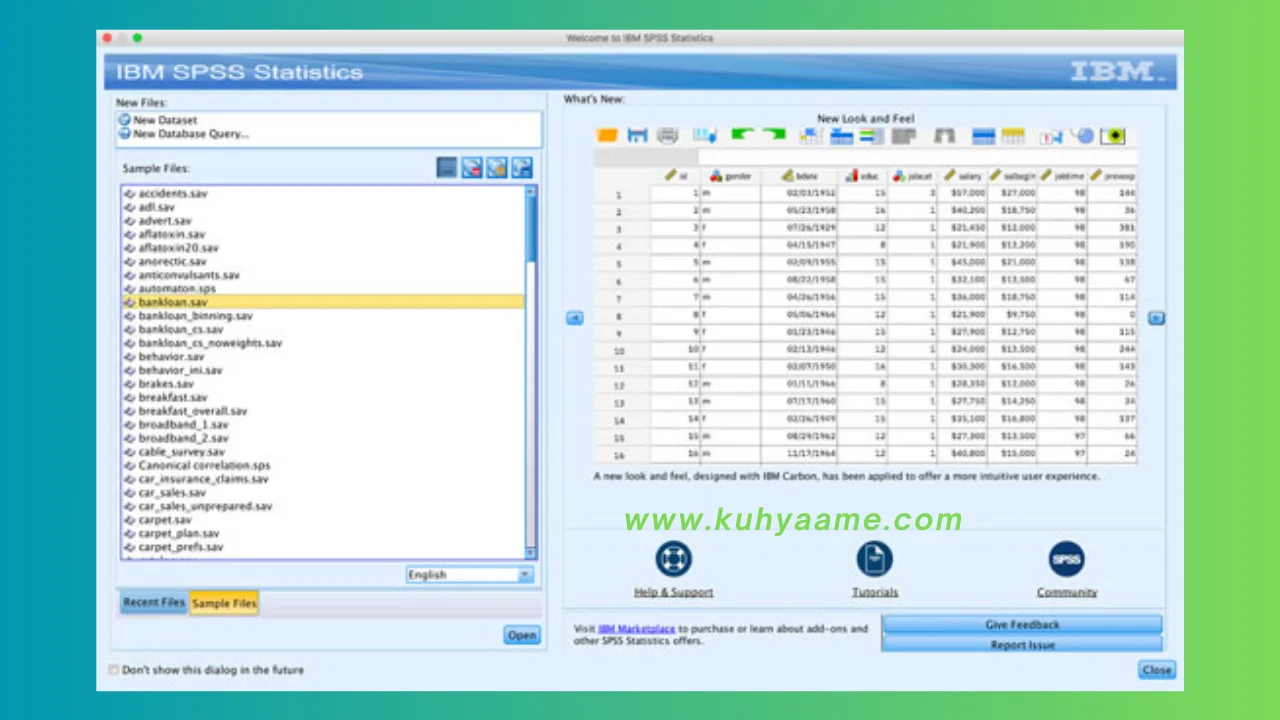
Task: Show previous What's New slide
Action: pos(575,318)
